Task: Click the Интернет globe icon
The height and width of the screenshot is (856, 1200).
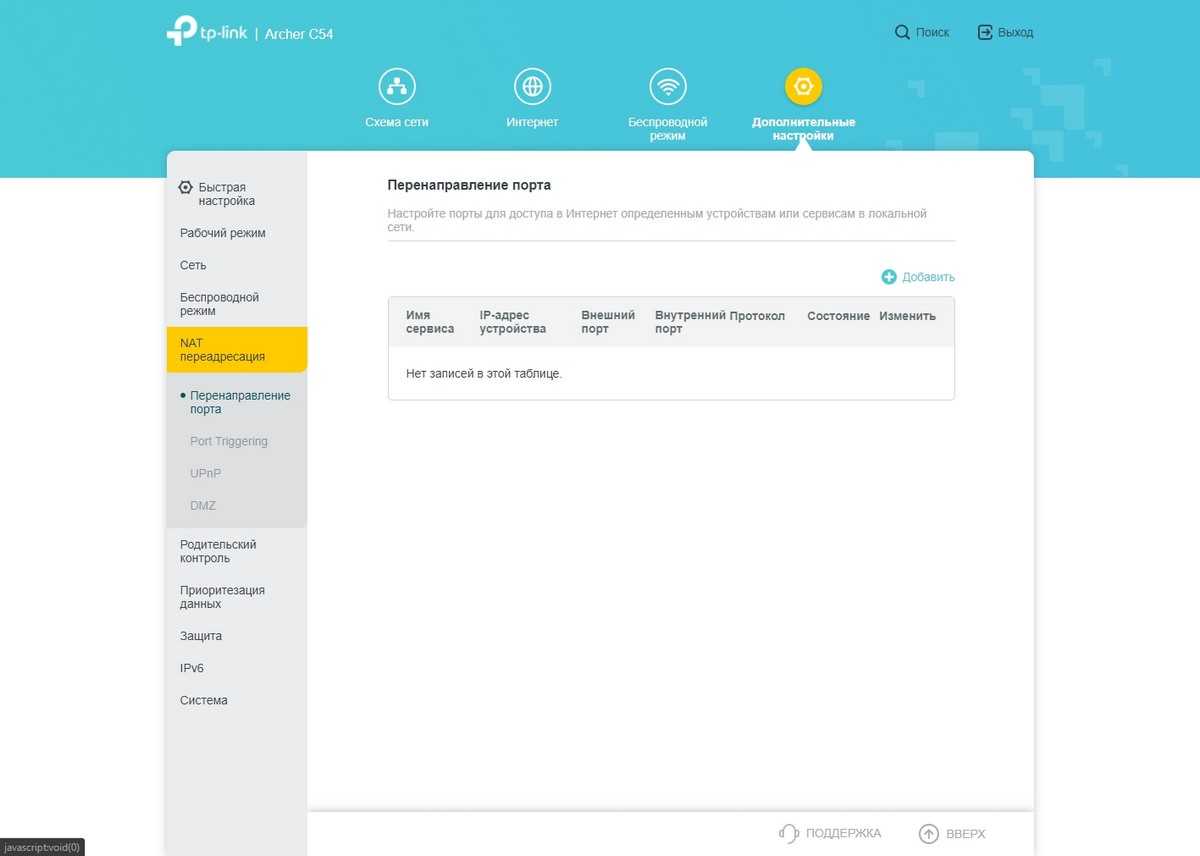Action: click(532, 87)
